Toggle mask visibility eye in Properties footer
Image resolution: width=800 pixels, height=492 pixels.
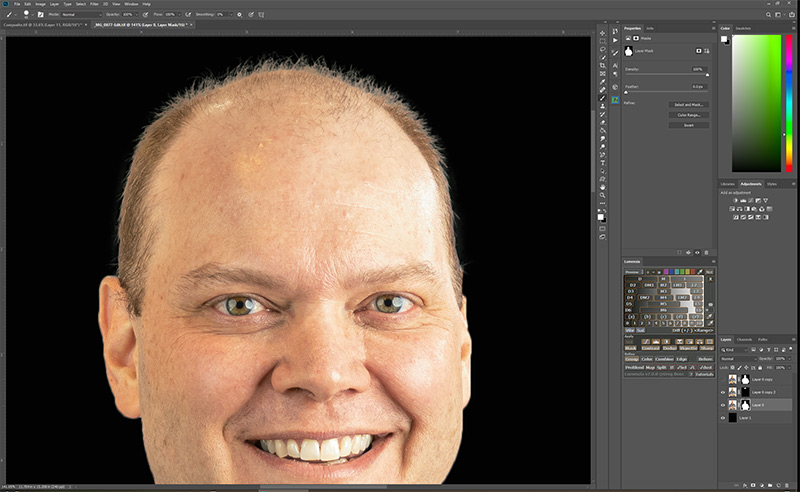point(697,253)
